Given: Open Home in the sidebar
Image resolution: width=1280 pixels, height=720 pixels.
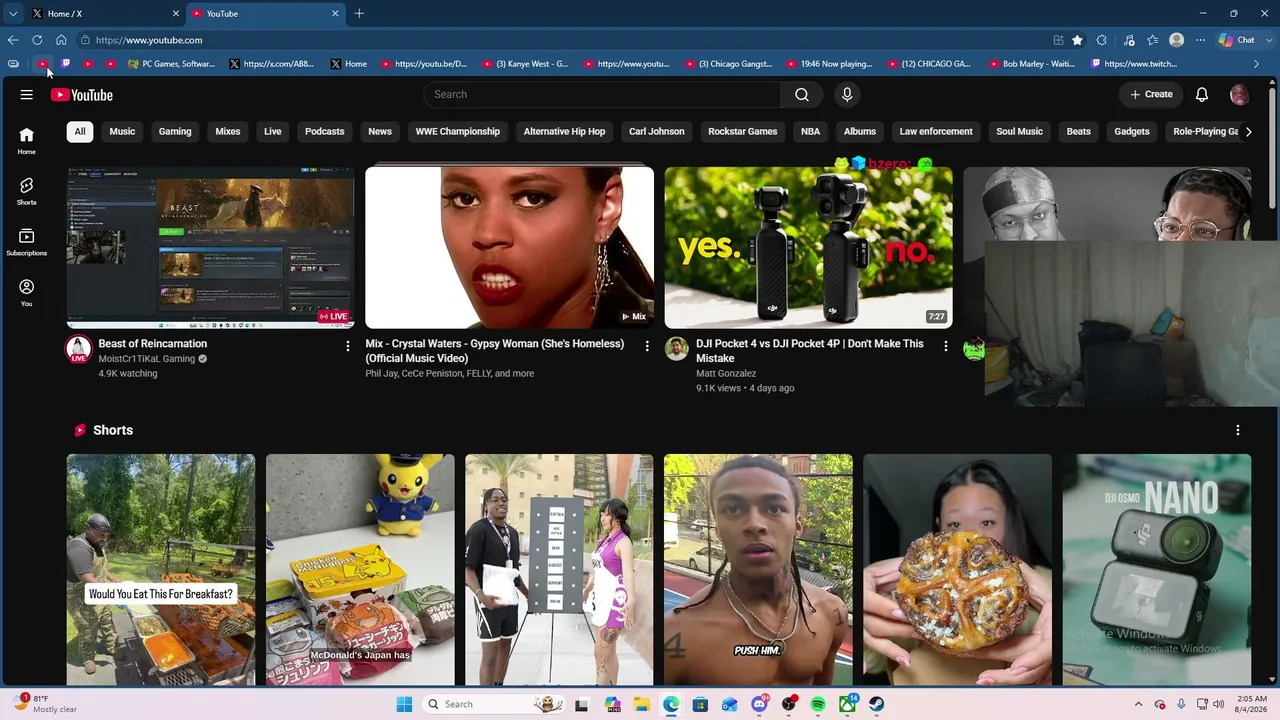Looking at the screenshot, I should coord(27,141).
